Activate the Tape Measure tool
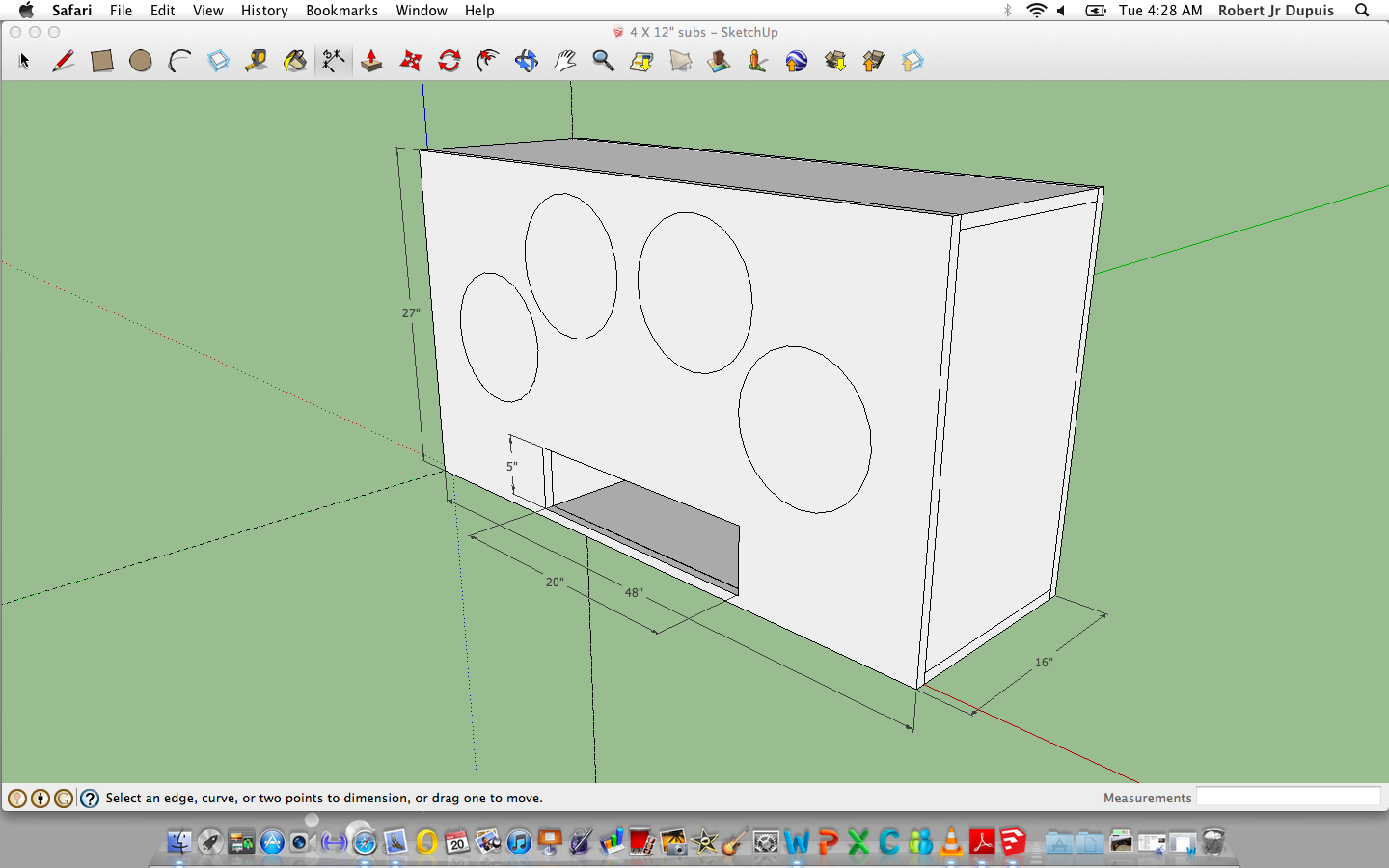1389x868 pixels. point(257,61)
